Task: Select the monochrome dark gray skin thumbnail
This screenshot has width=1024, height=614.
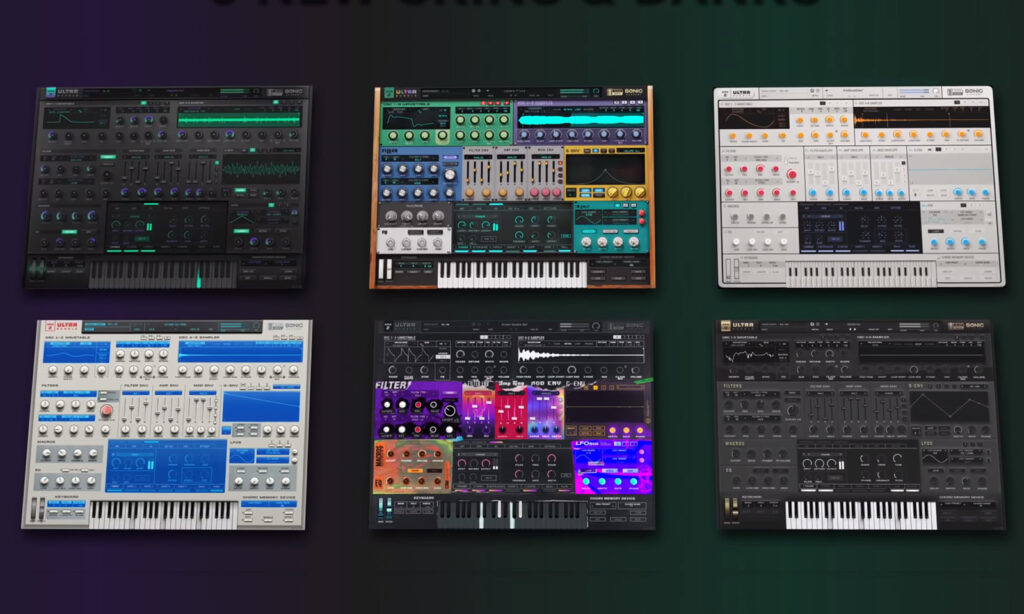Action: [859, 424]
